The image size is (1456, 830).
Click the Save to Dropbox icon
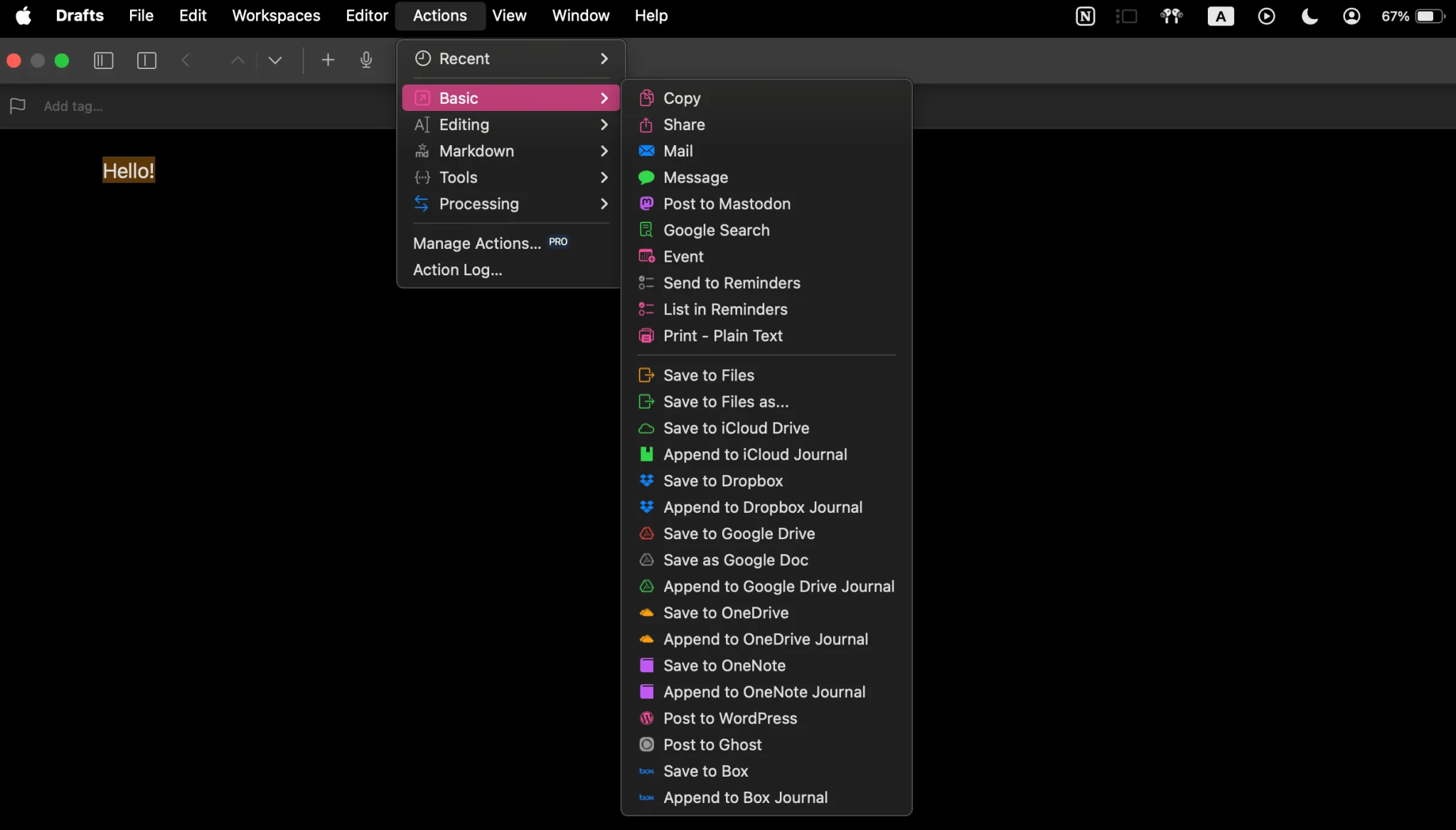(x=646, y=481)
